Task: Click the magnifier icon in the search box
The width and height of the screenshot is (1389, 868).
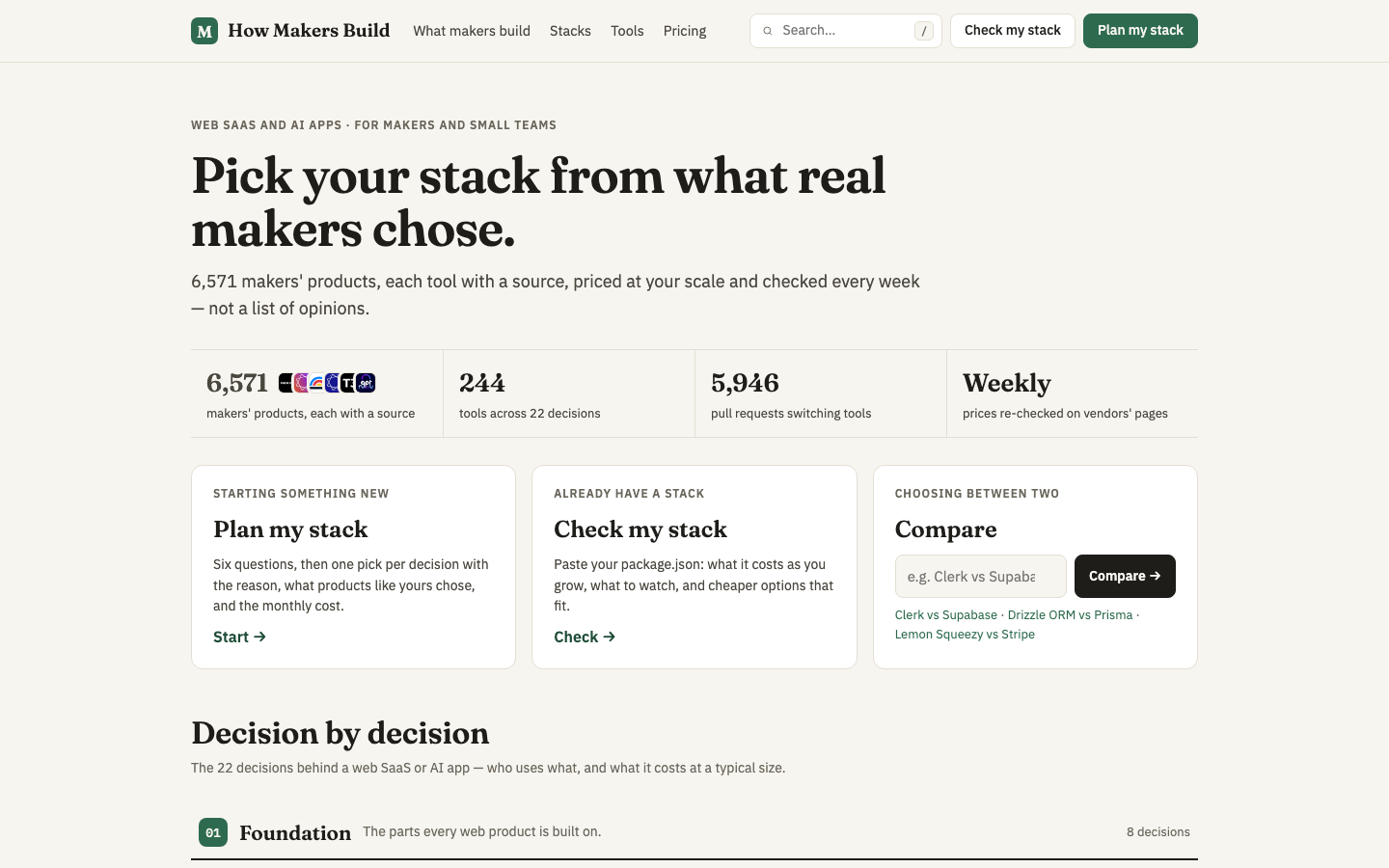Action: click(768, 31)
